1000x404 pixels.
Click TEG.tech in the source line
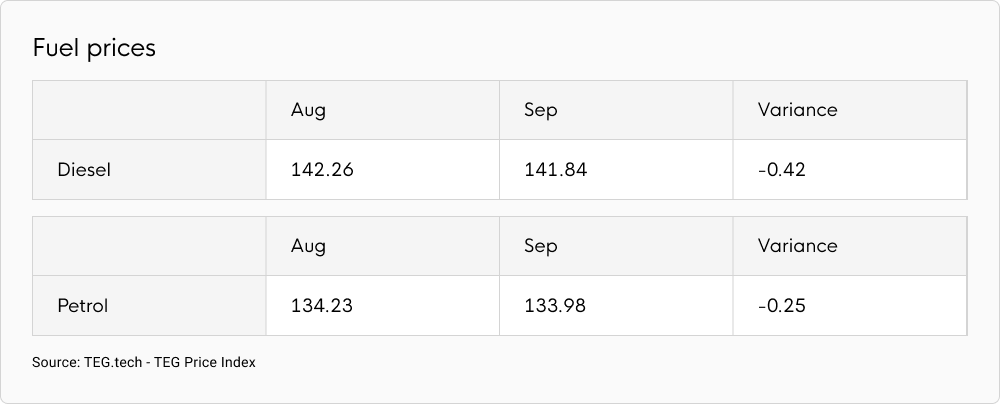(x=113, y=363)
